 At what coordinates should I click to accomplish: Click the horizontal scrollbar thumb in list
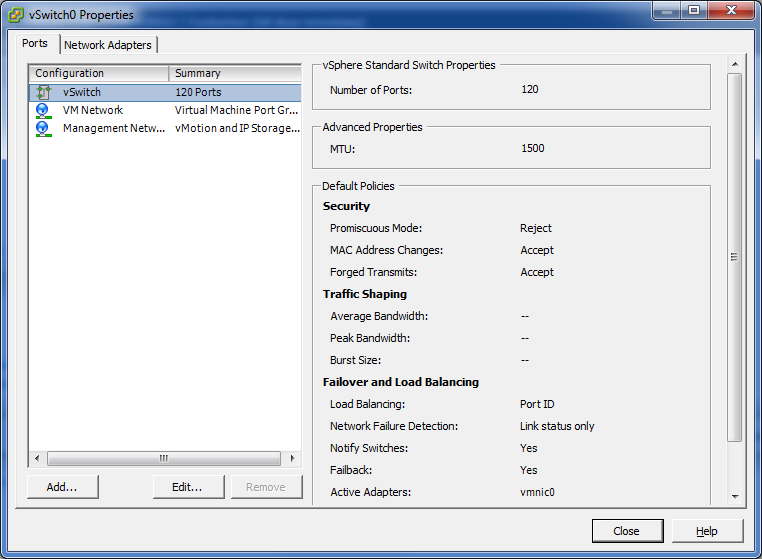[164, 458]
